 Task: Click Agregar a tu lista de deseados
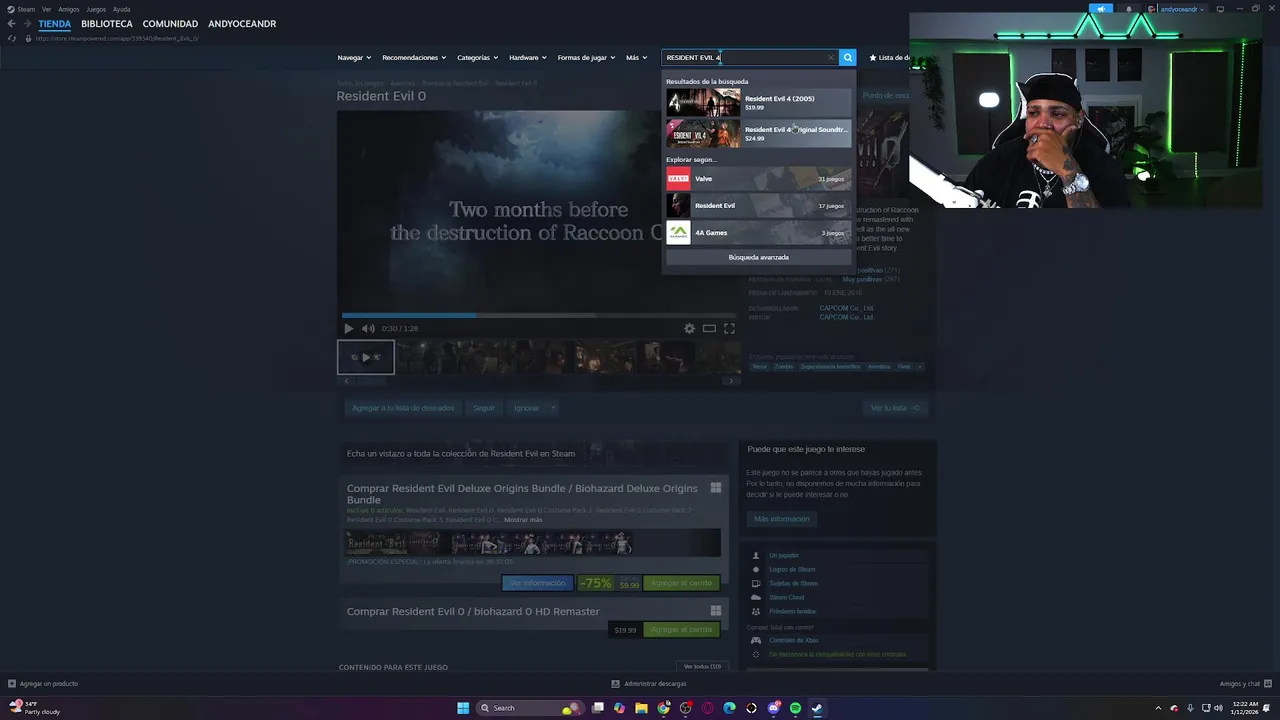(403, 408)
